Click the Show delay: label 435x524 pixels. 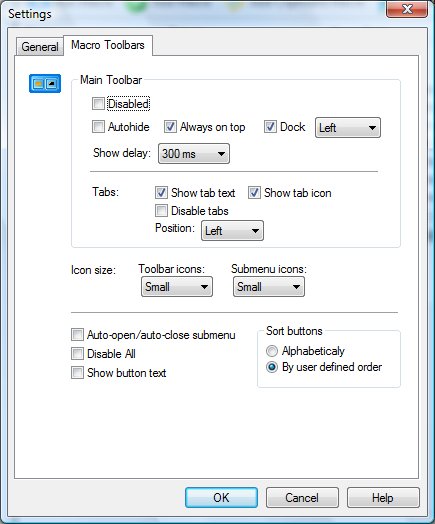(x=122, y=153)
